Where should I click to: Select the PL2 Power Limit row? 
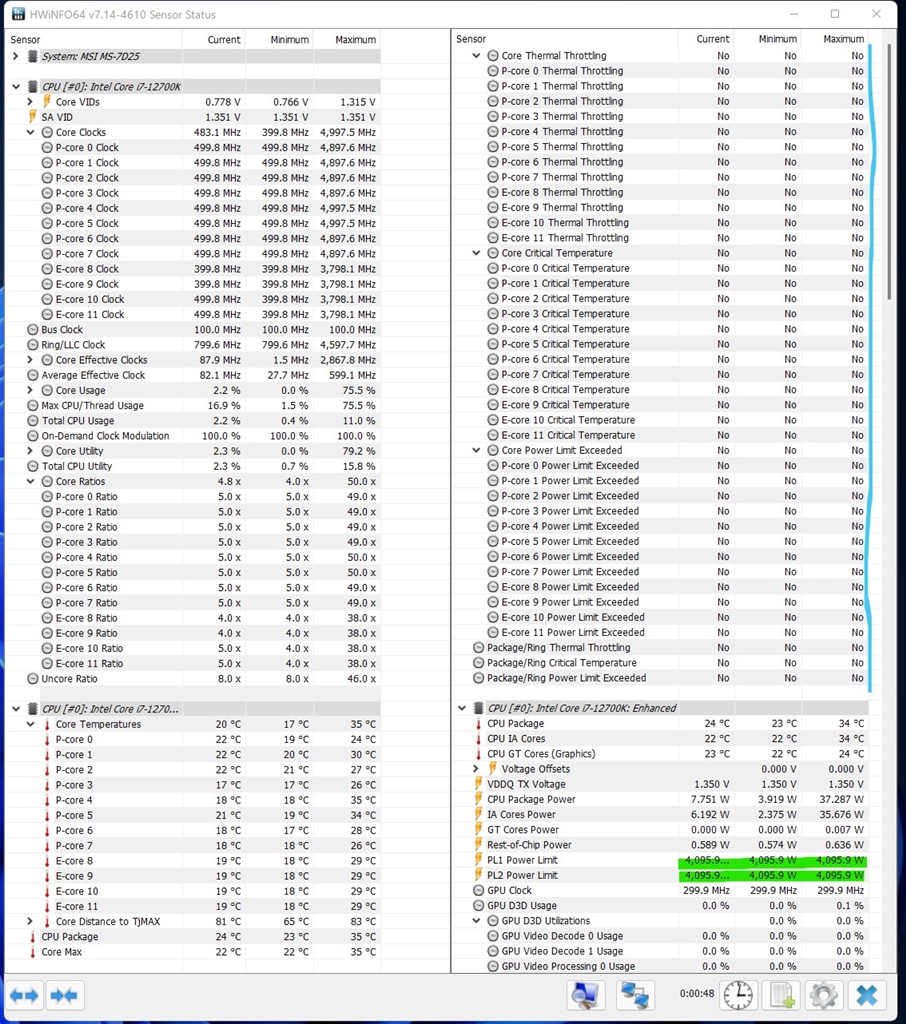click(x=660, y=875)
